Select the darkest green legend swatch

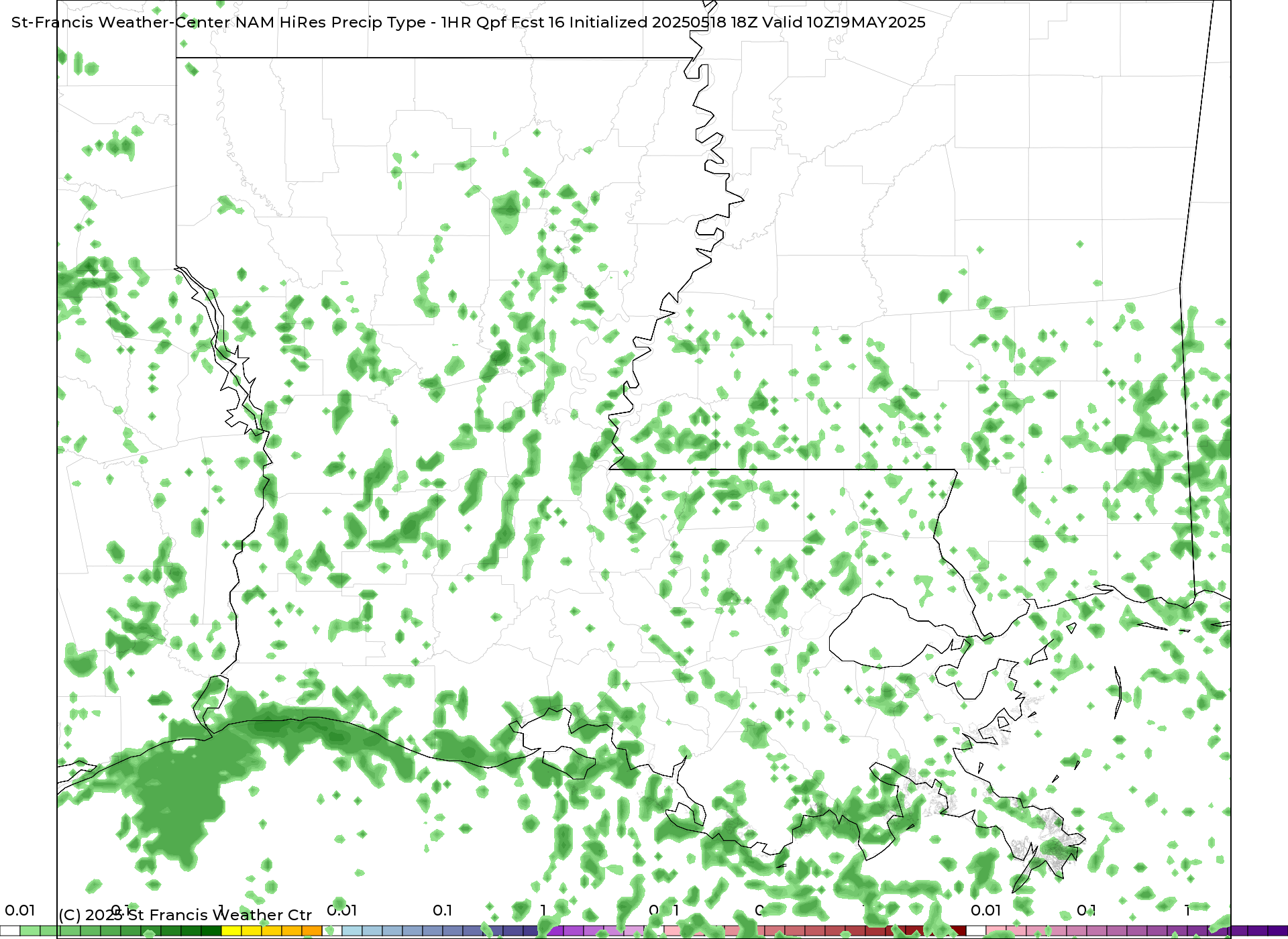[x=211, y=931]
